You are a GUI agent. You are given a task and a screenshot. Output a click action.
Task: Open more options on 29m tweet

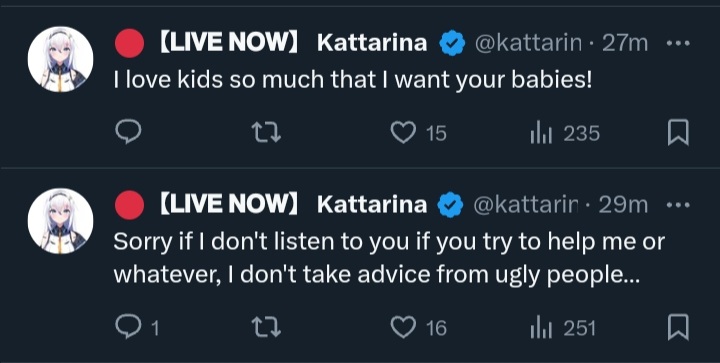pos(678,205)
